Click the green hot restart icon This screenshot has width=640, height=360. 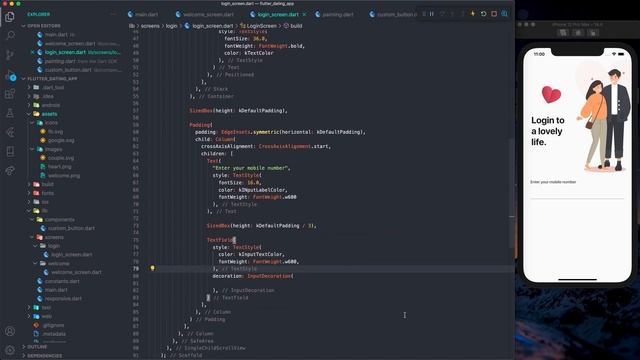[483, 14]
